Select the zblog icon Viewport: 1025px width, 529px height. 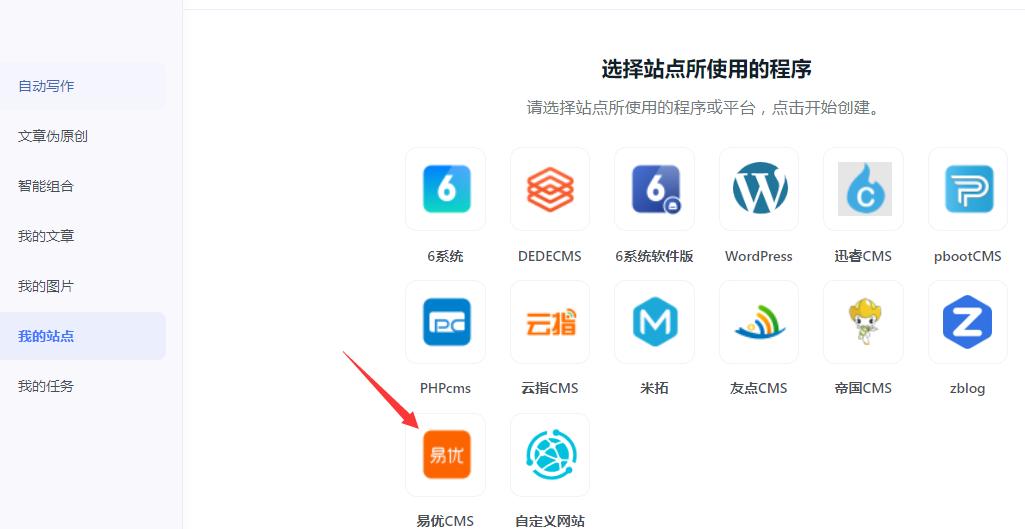point(968,322)
